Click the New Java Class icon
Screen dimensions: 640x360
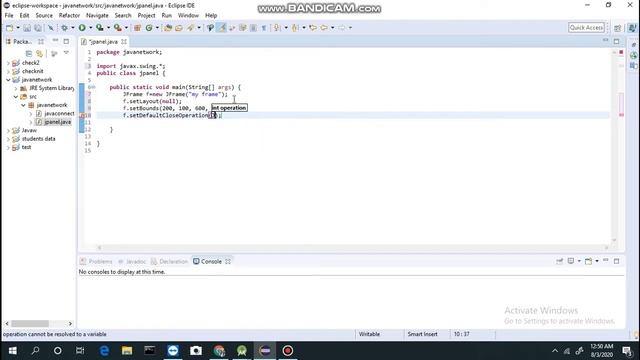(149, 28)
